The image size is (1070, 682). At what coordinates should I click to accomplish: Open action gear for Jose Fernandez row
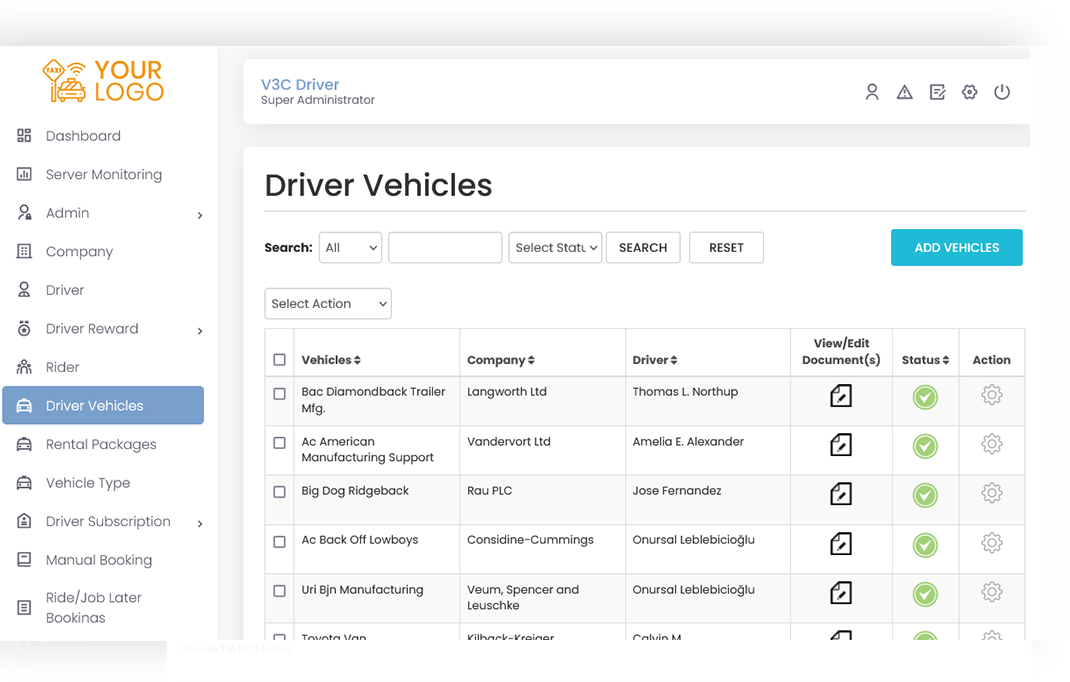click(x=992, y=493)
